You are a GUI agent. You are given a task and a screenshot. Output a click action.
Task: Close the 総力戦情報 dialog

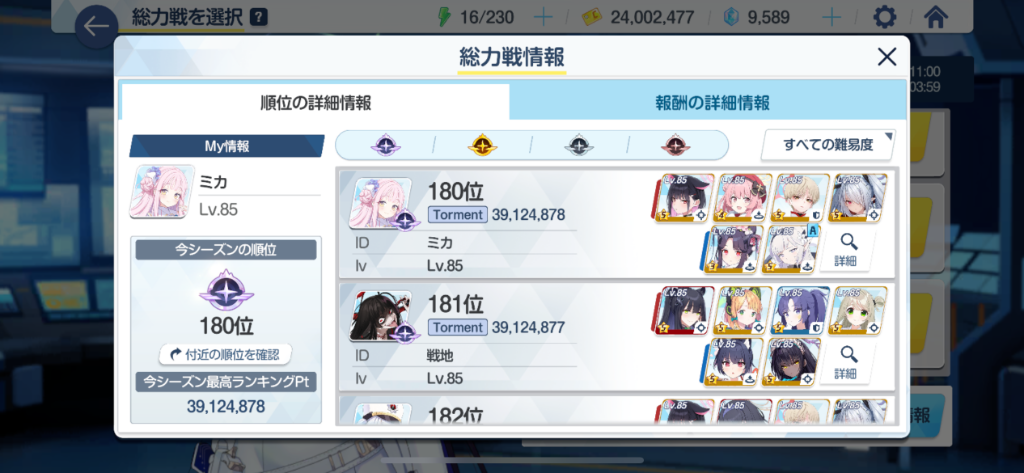886,57
